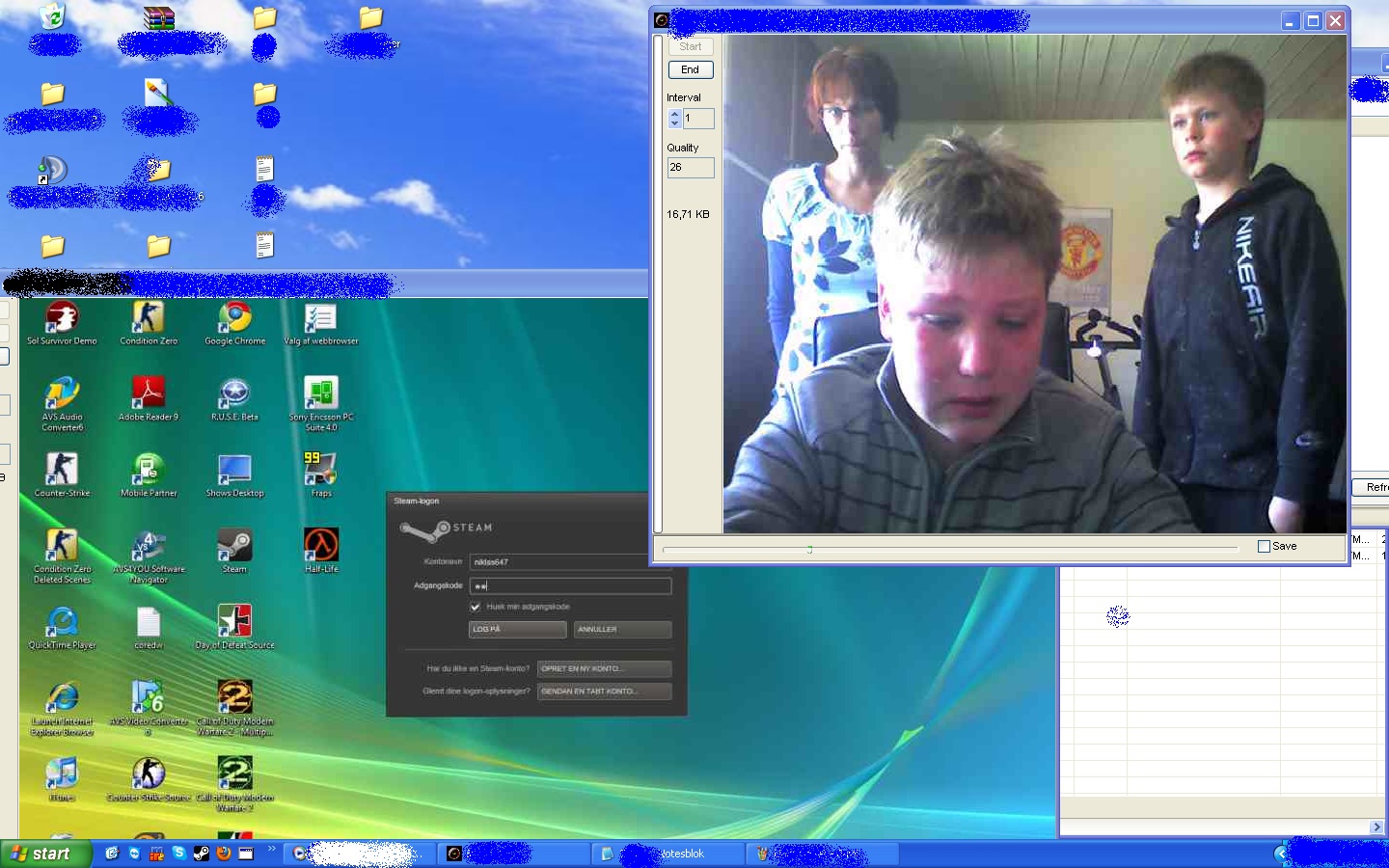Uncheck the Husk min adgangskode checkbox
Image resolution: width=1389 pixels, height=868 pixels.
pyautogui.click(x=476, y=607)
